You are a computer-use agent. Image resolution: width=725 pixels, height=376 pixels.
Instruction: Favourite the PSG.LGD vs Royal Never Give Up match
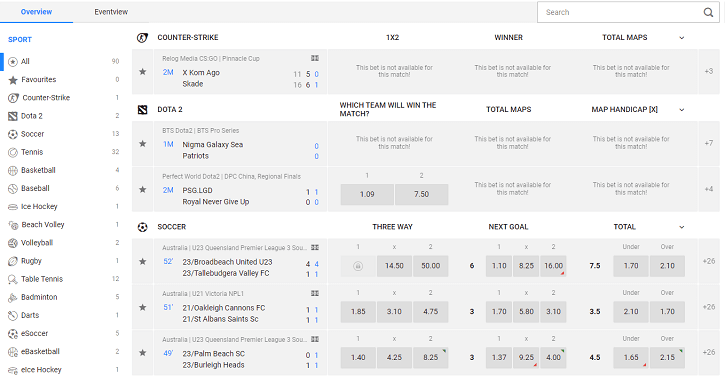(143, 190)
